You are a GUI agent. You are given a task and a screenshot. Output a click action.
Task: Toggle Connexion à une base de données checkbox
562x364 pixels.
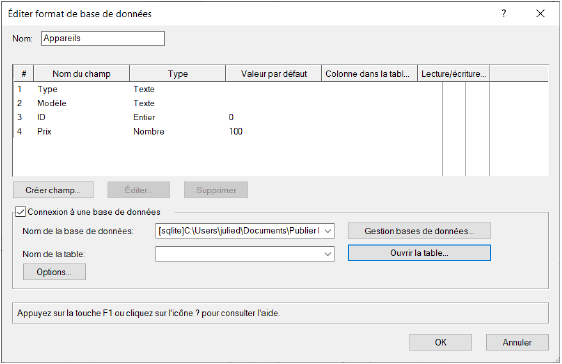pos(20,212)
